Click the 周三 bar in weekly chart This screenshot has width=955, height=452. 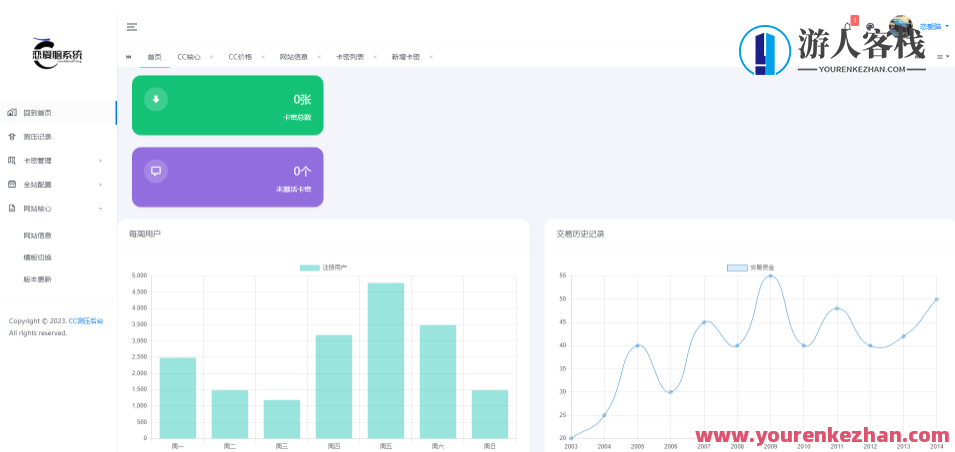(281, 419)
